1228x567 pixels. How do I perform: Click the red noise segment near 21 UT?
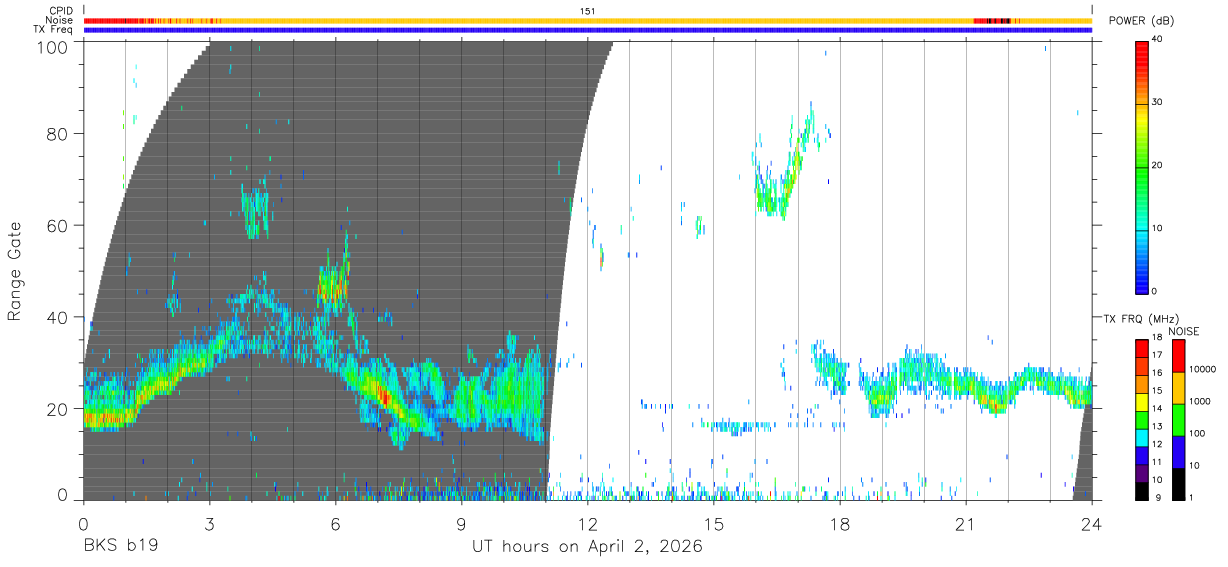(x=980, y=20)
